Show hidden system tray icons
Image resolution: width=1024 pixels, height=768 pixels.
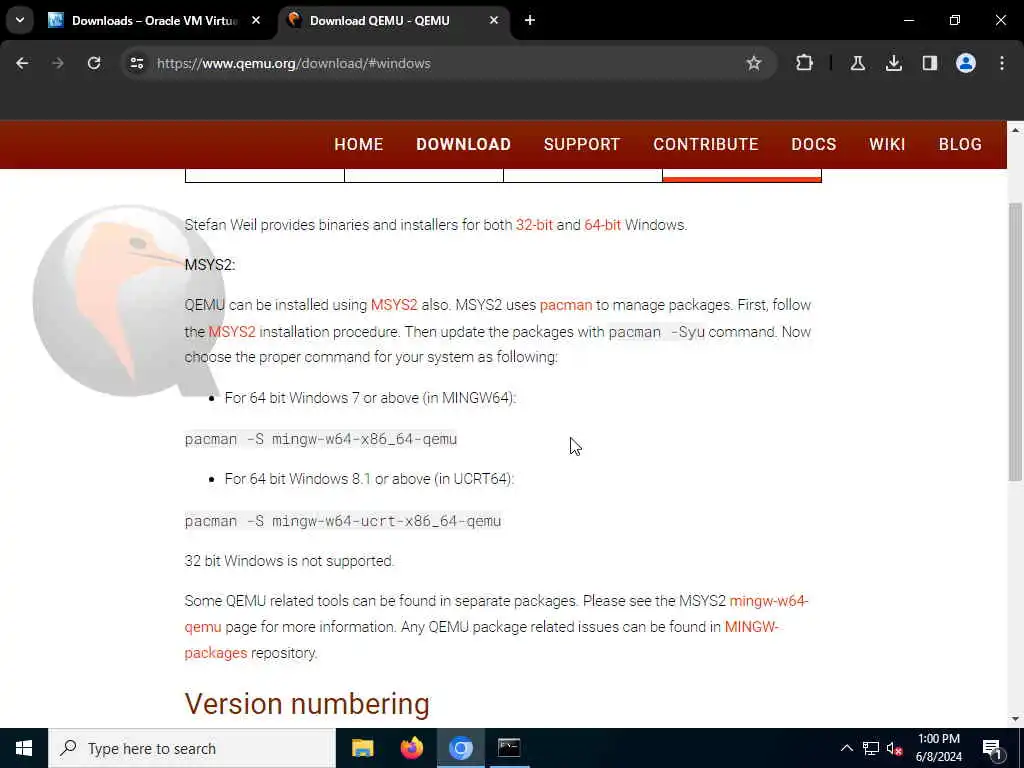click(x=846, y=748)
